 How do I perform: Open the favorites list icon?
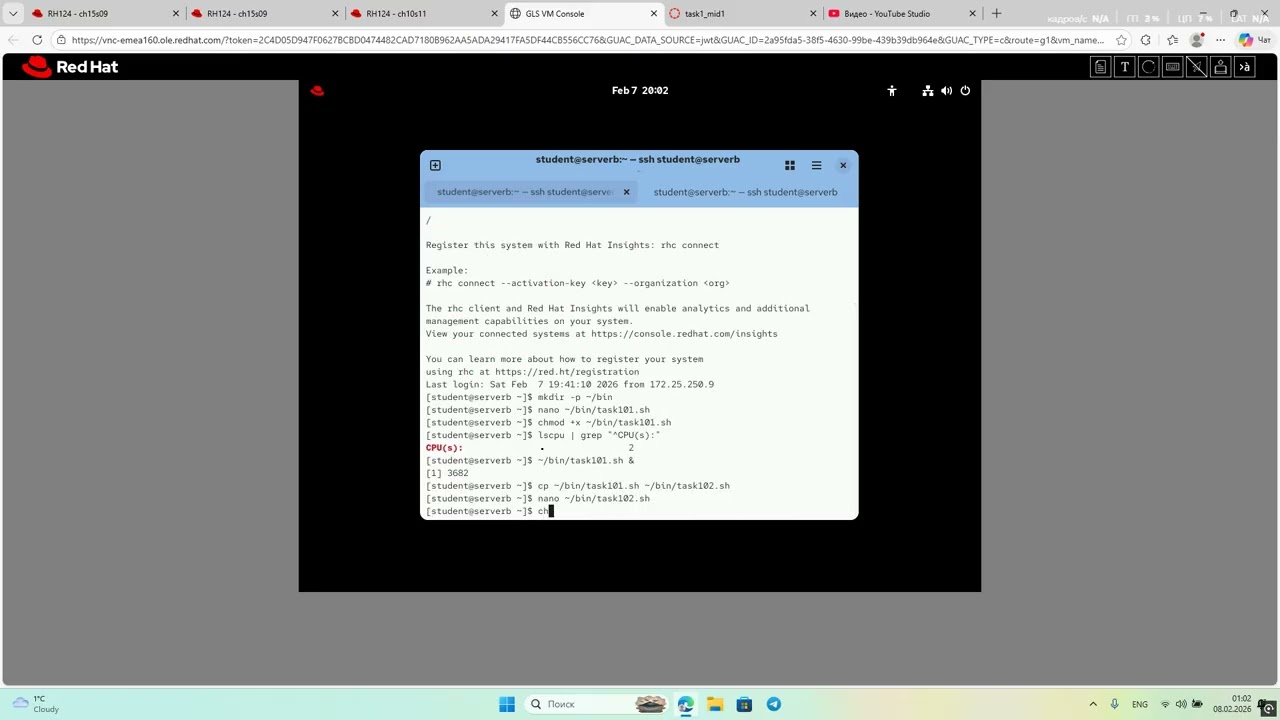[1172, 40]
